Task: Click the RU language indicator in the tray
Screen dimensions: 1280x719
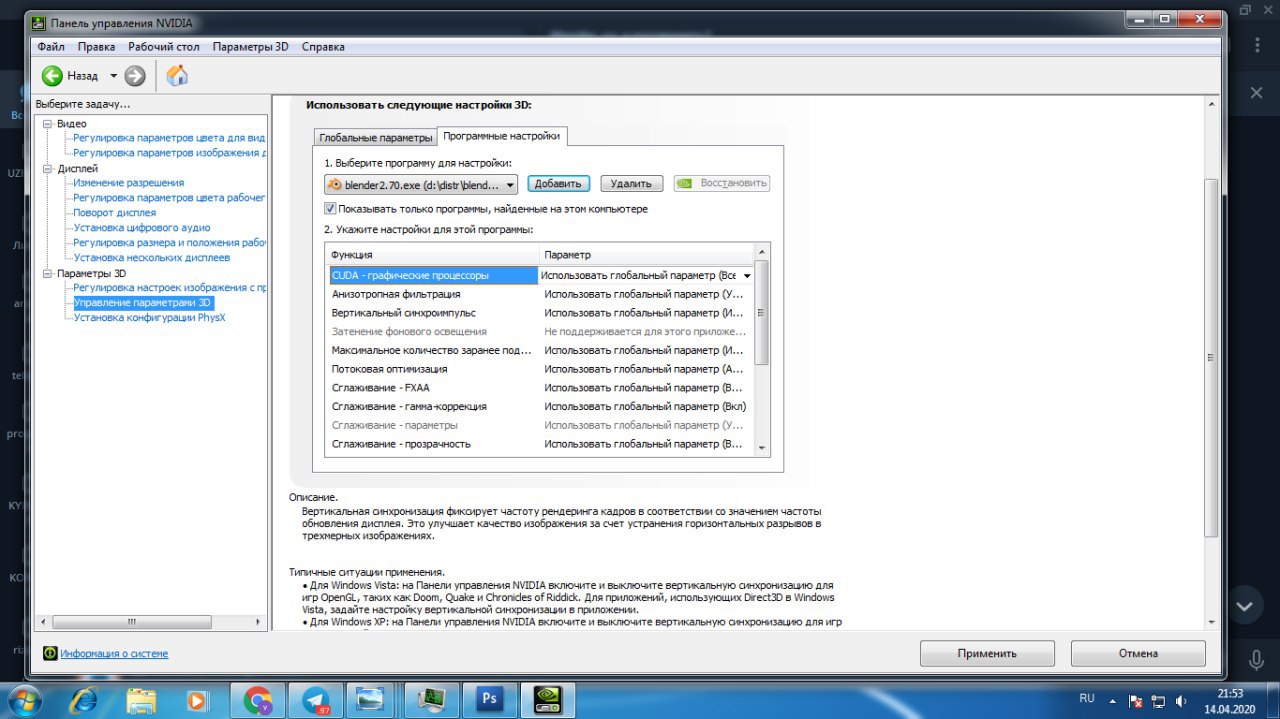Action: point(1087,698)
